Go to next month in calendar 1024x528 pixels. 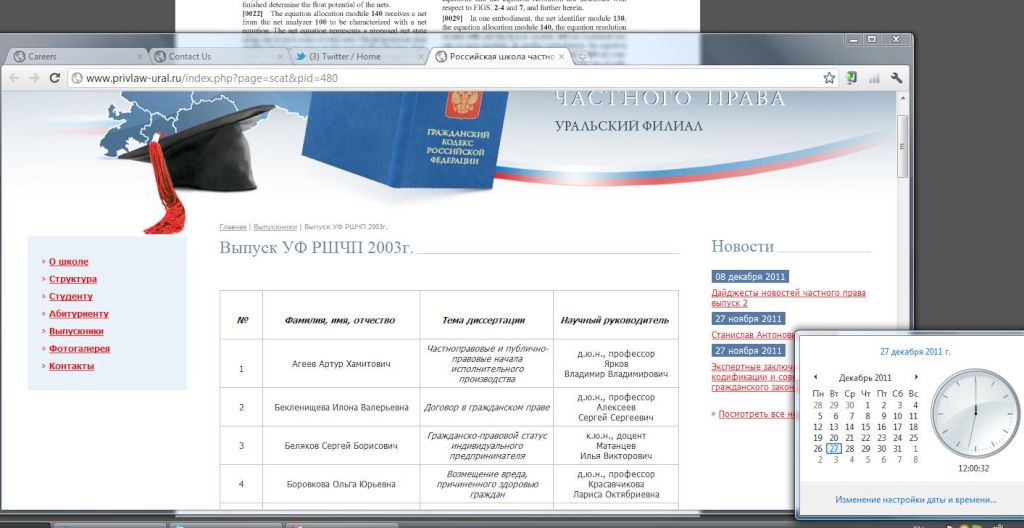click(x=916, y=377)
